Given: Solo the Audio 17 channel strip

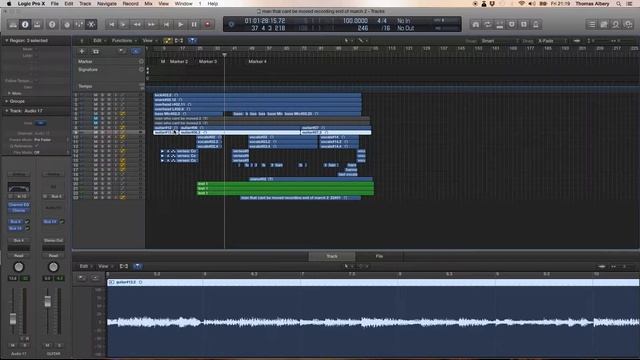Looking at the screenshot, I should (x=24, y=345).
